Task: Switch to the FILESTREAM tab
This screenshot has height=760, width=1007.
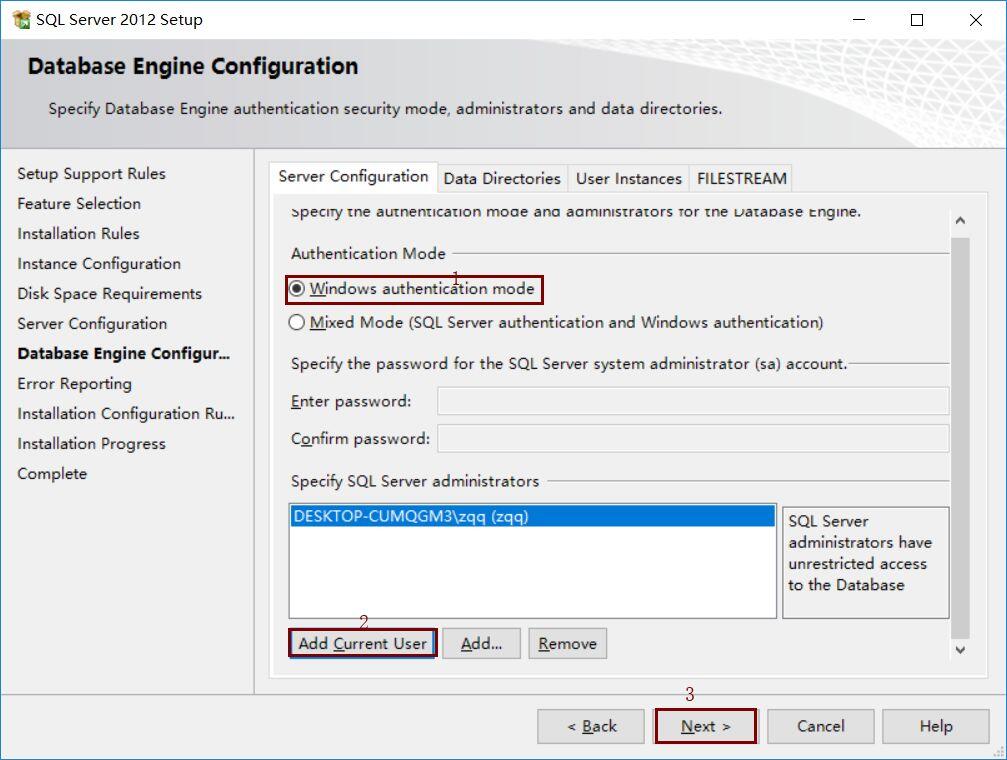Action: coord(741,178)
